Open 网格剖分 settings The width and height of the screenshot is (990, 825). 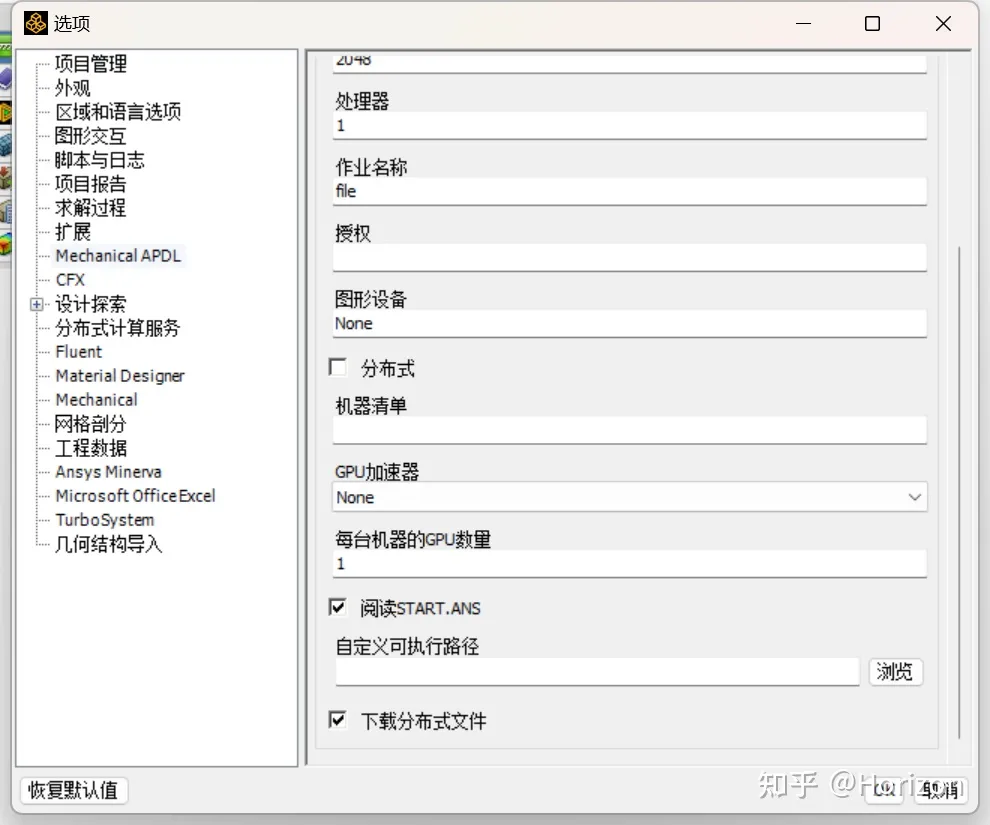(90, 424)
